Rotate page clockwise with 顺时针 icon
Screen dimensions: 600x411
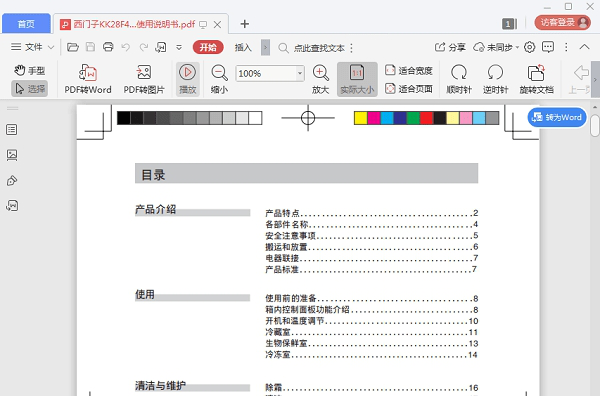pyautogui.click(x=459, y=73)
